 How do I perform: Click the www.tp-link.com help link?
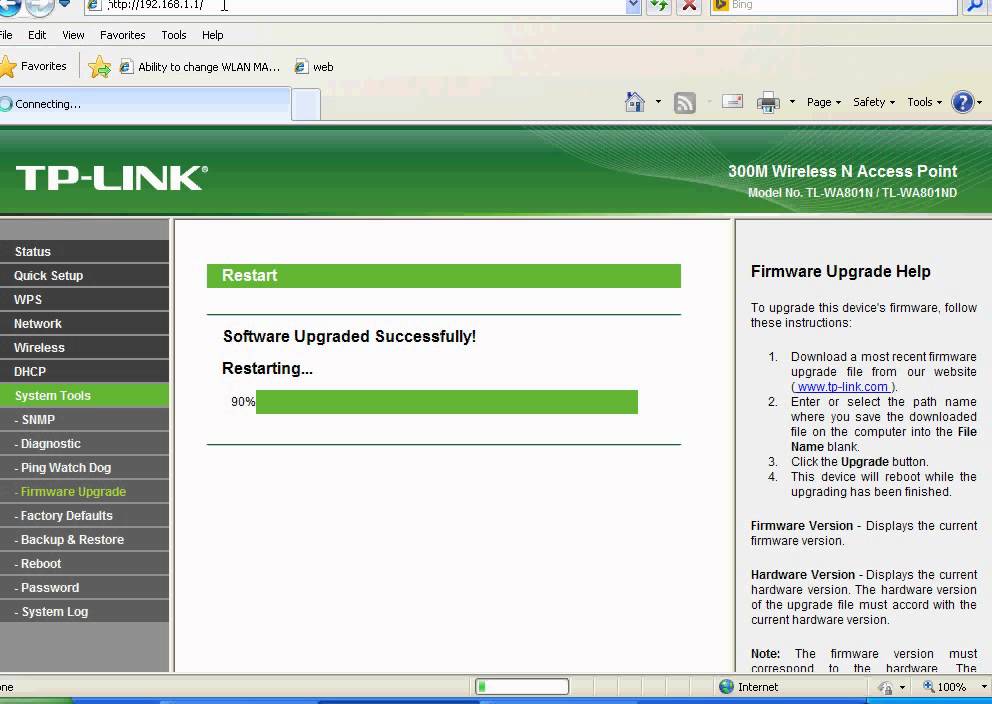(x=842, y=386)
